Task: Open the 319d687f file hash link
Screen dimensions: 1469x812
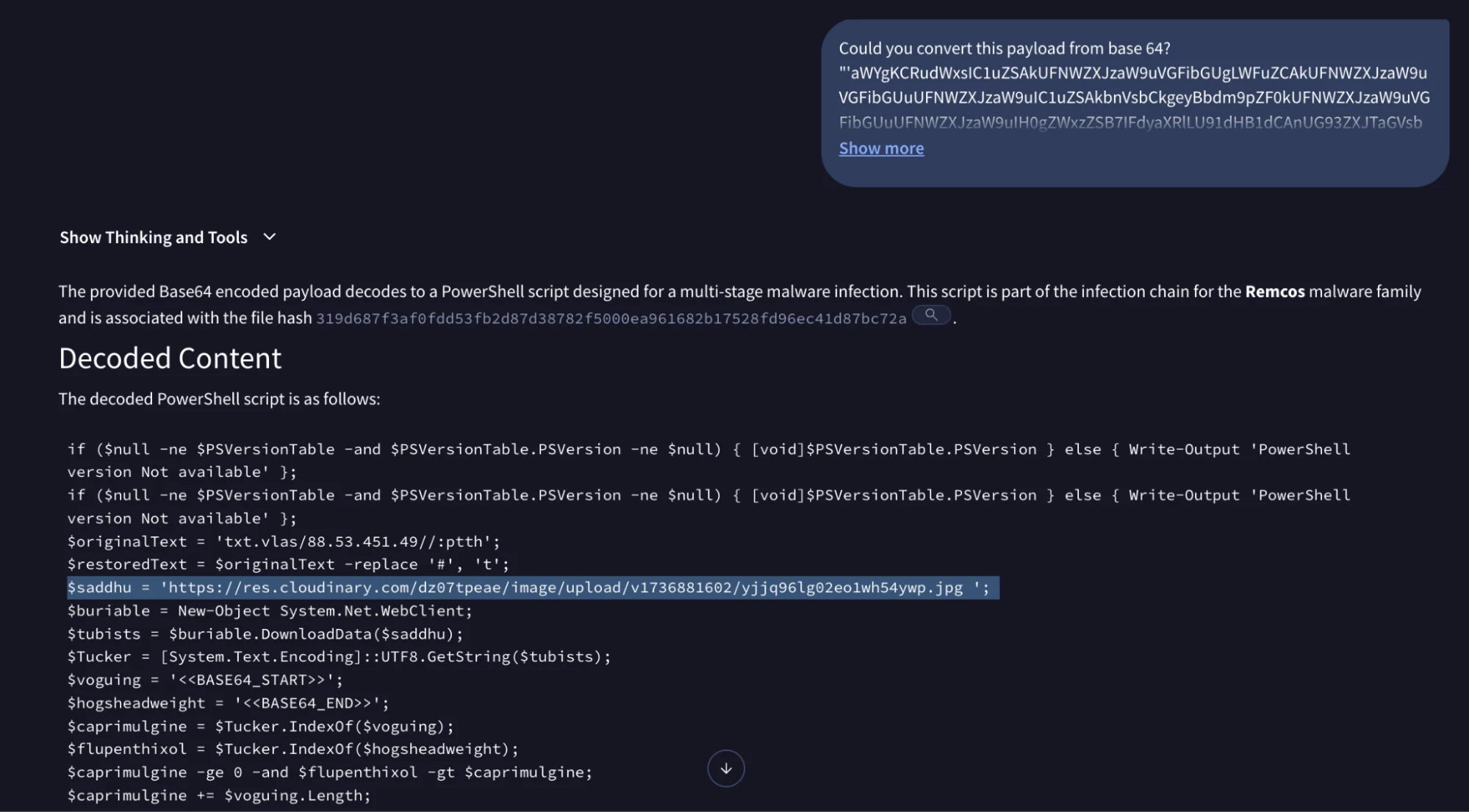Action: pos(611,318)
